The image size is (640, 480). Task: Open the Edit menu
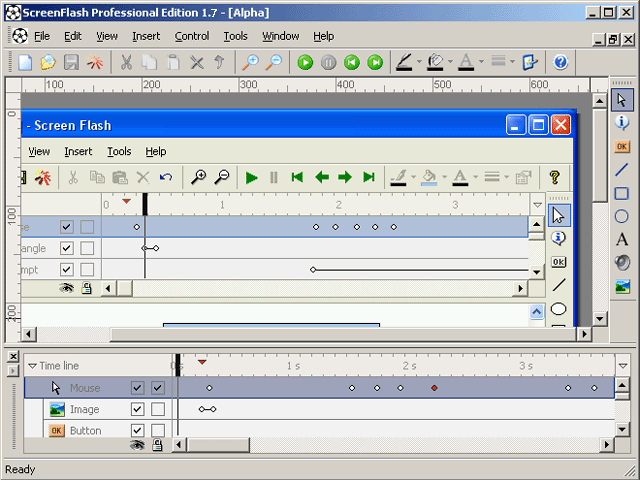(x=73, y=36)
